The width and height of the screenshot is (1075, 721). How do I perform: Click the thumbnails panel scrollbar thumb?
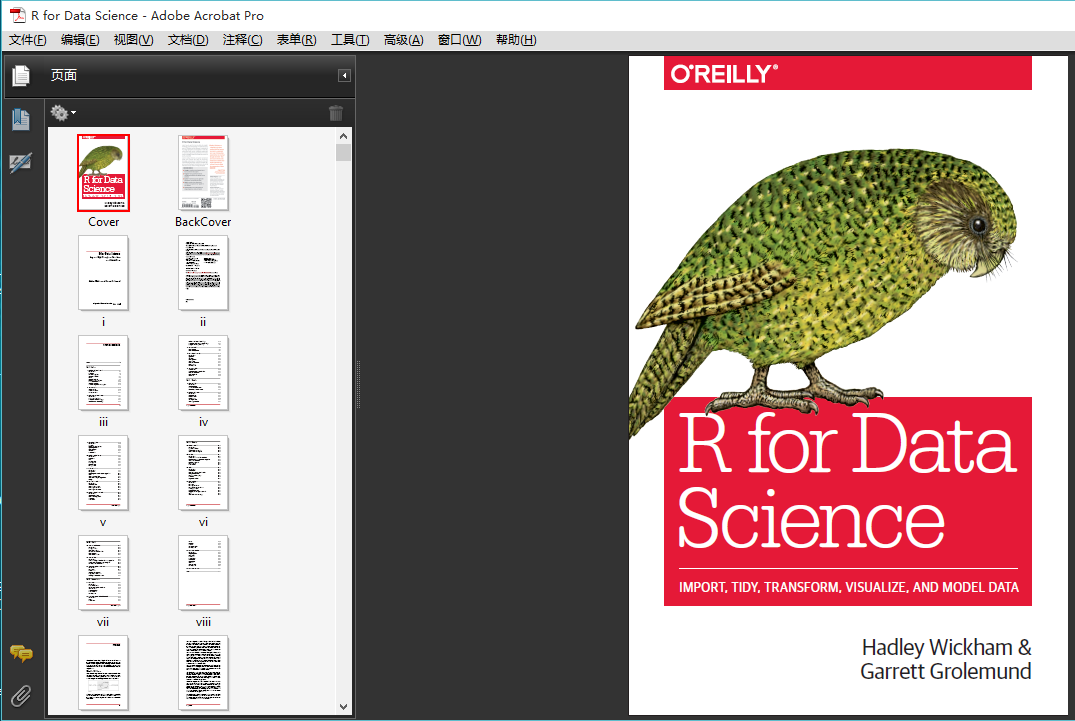pyautogui.click(x=343, y=152)
